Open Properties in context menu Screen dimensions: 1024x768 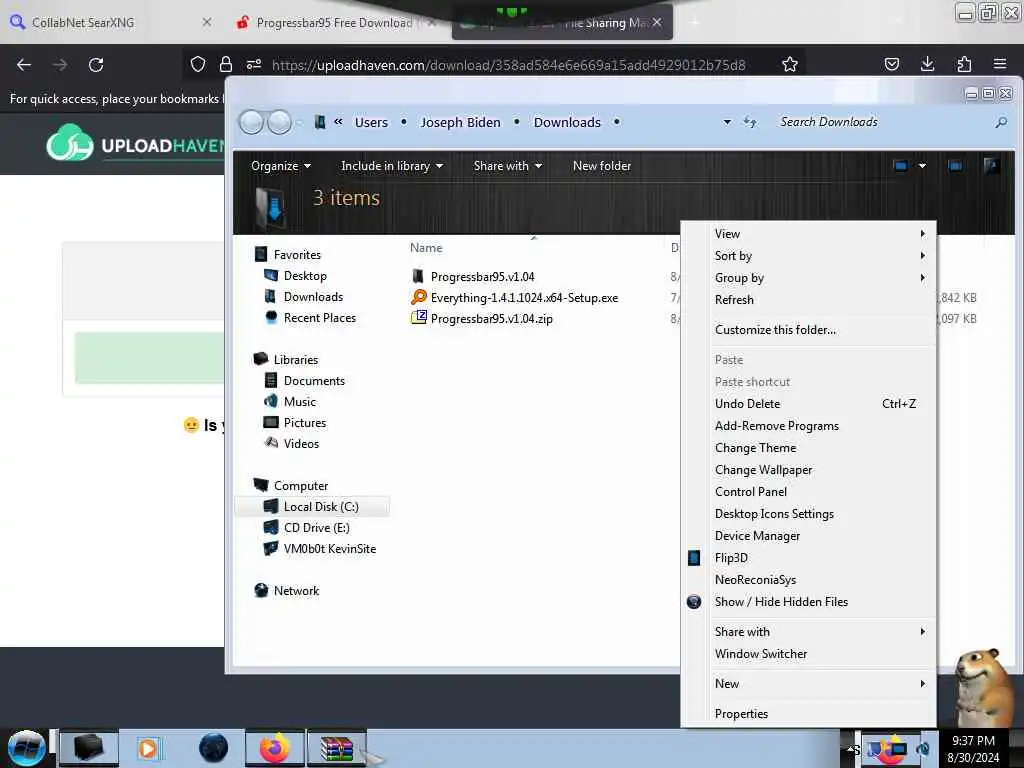[808, 714]
